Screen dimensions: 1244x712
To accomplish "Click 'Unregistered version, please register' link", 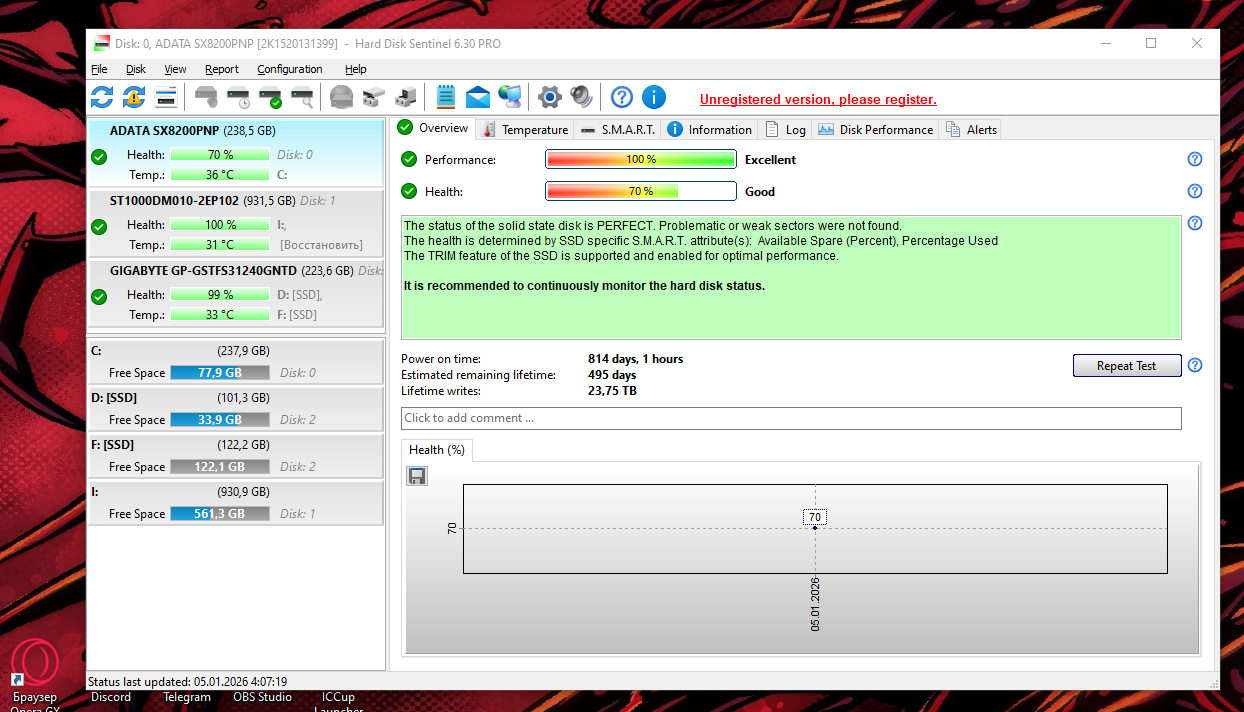I will pos(818,99).
